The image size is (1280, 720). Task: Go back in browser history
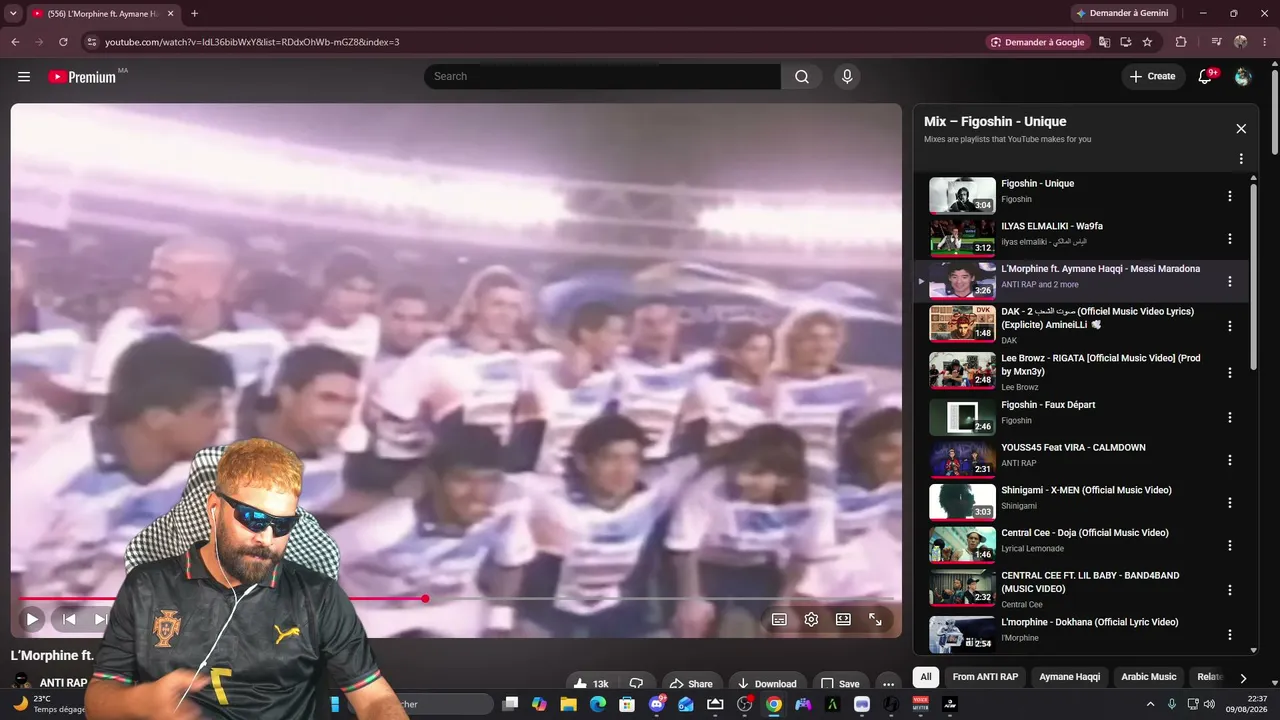(x=15, y=42)
